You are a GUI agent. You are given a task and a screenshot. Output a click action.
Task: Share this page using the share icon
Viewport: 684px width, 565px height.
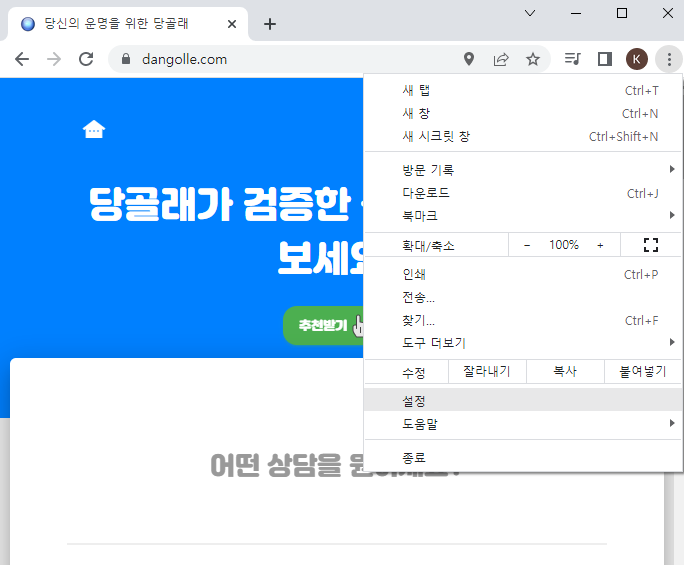[501, 59]
